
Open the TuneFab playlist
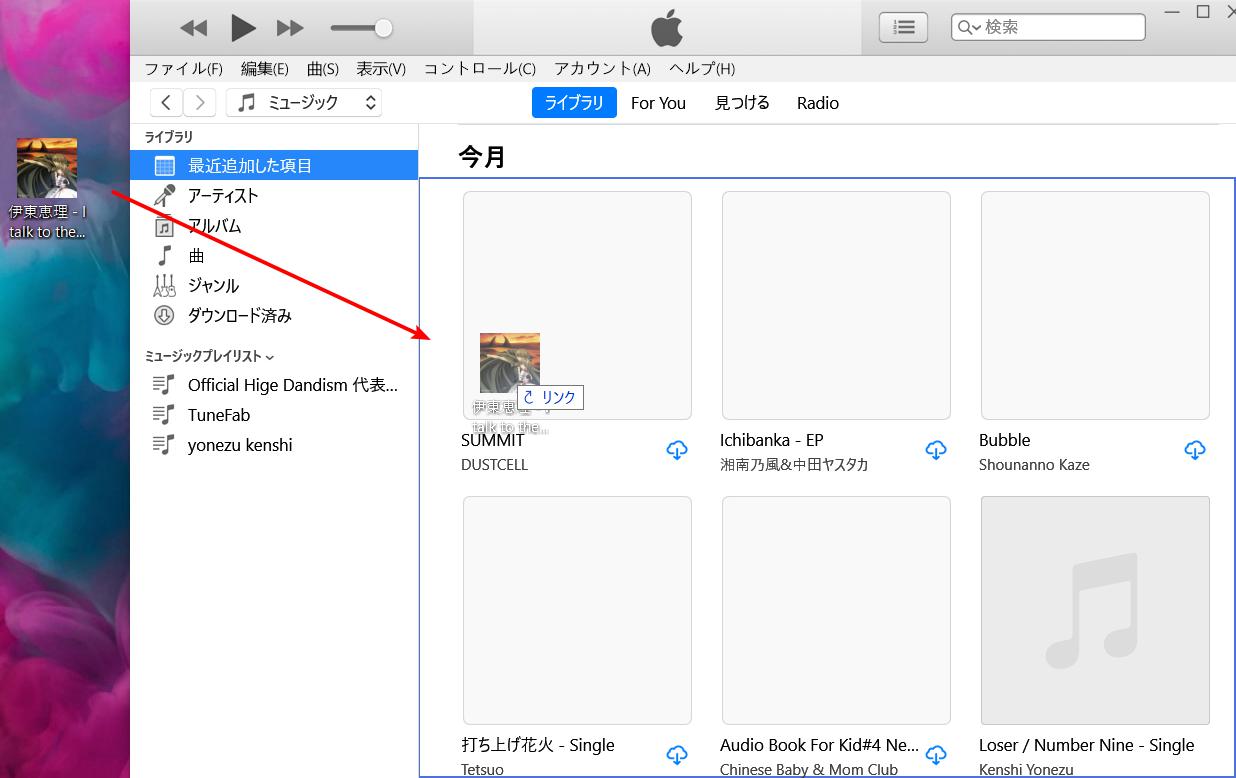(x=274, y=415)
